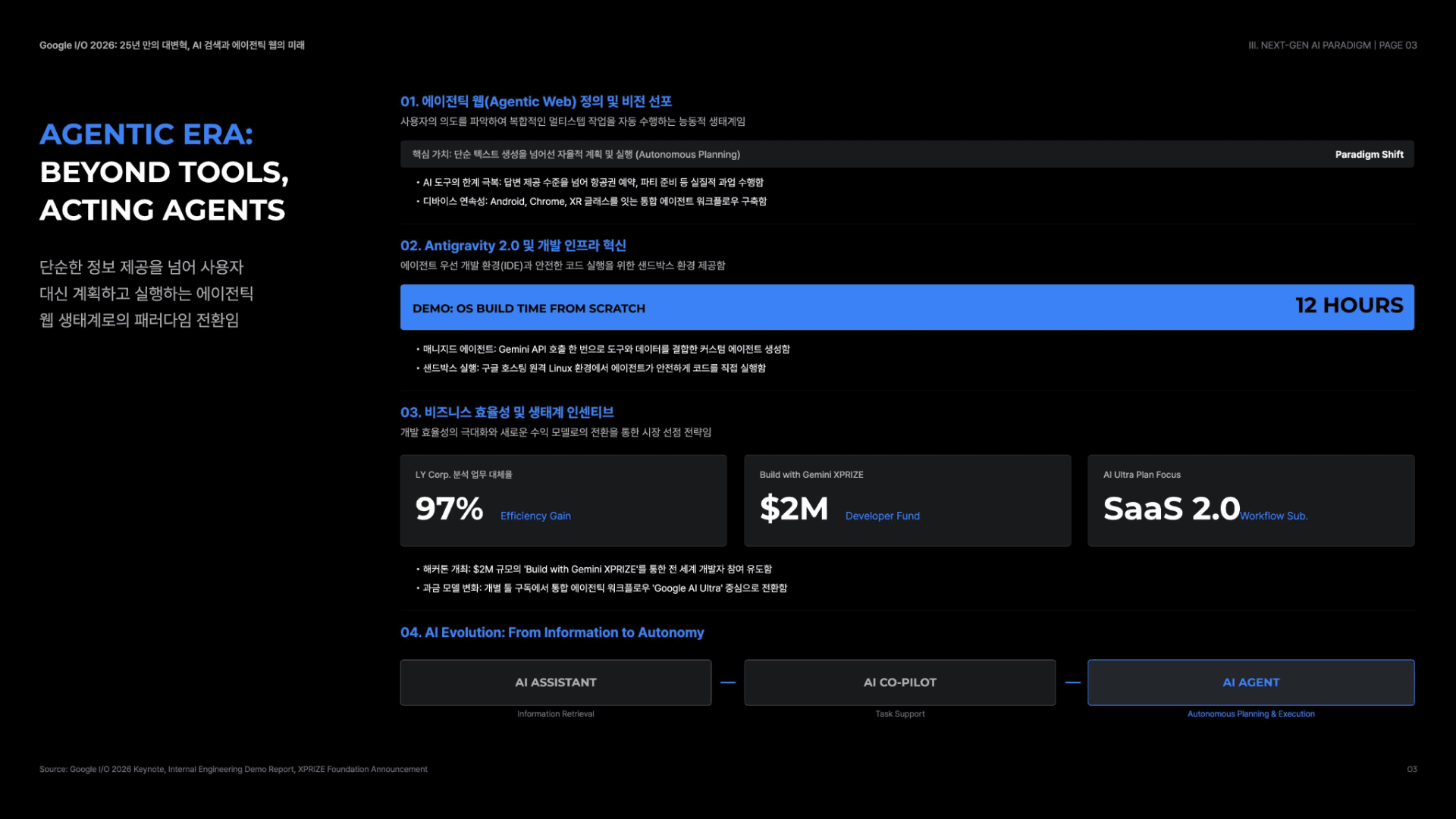Screen dimensions: 1456x819
Task: Click the Task Support caption
Action: pos(900,714)
